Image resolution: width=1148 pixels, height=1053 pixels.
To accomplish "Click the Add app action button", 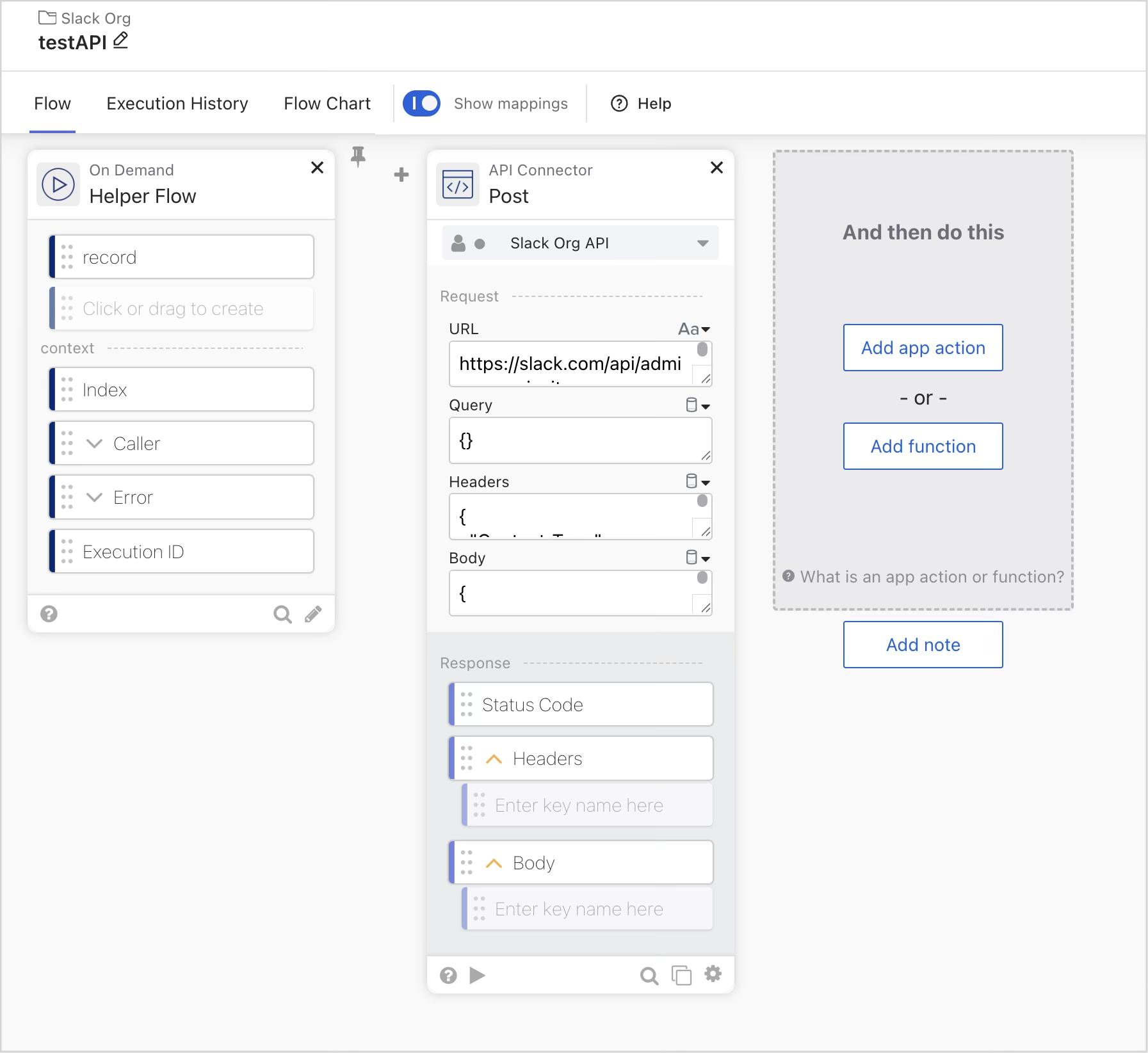I will pos(922,348).
